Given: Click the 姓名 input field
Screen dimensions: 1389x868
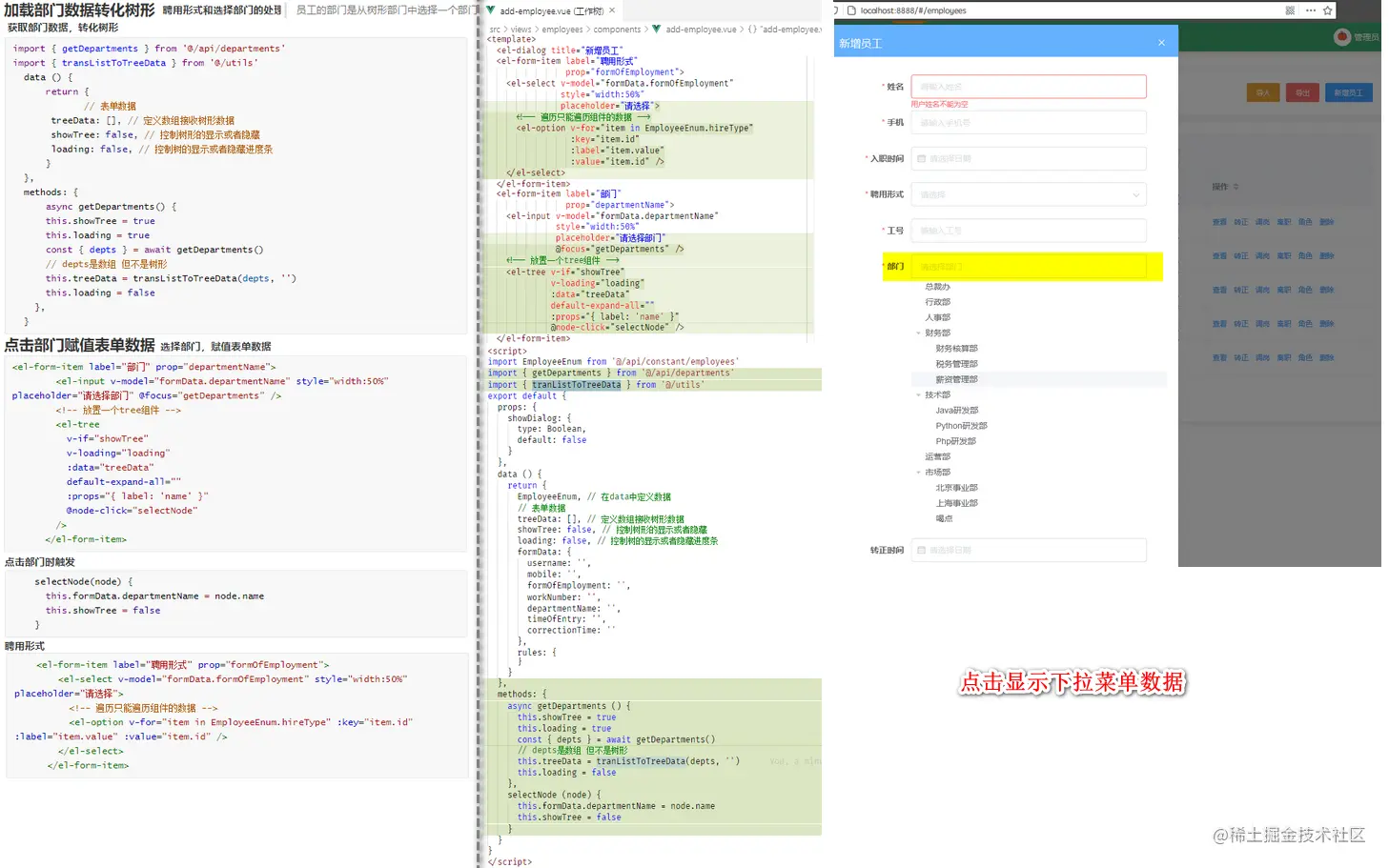Looking at the screenshot, I should [x=1029, y=87].
